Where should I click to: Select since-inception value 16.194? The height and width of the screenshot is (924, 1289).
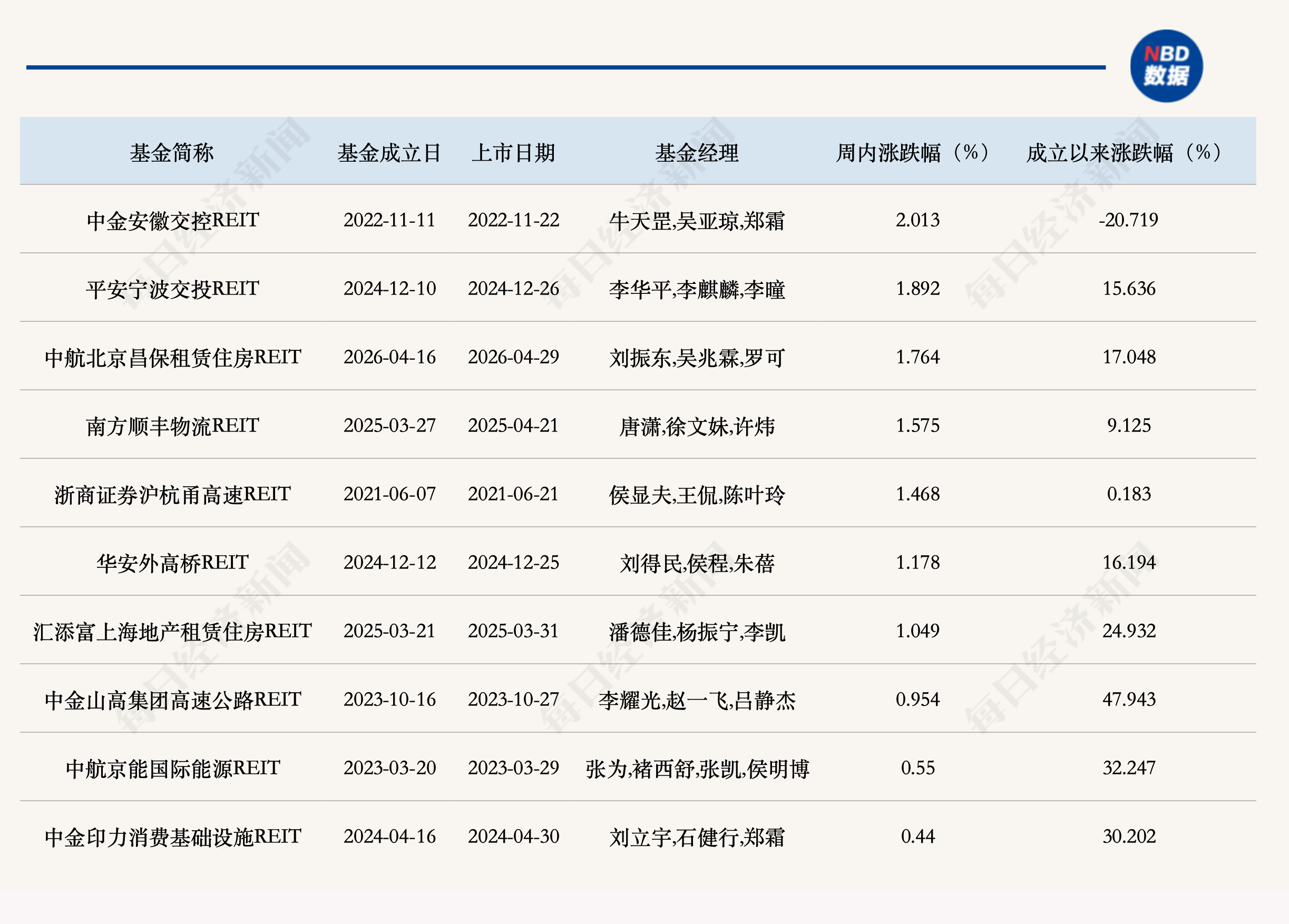click(1129, 563)
